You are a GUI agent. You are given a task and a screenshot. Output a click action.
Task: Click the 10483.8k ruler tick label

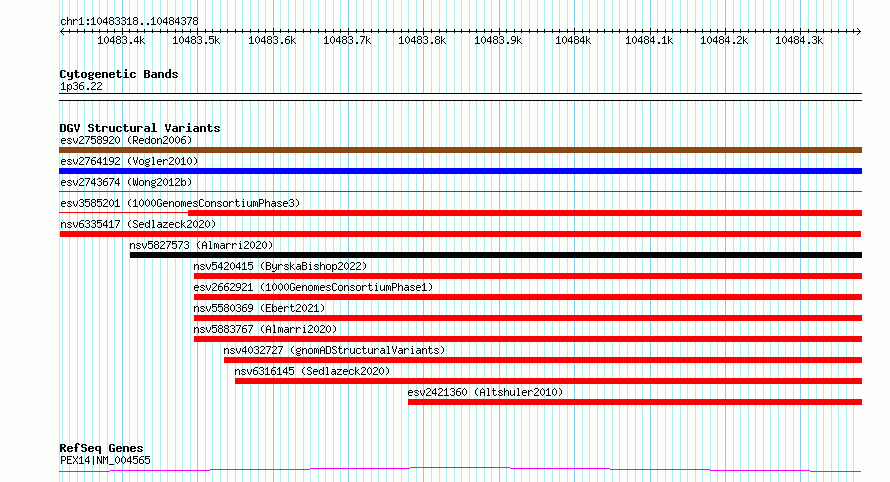tap(422, 40)
